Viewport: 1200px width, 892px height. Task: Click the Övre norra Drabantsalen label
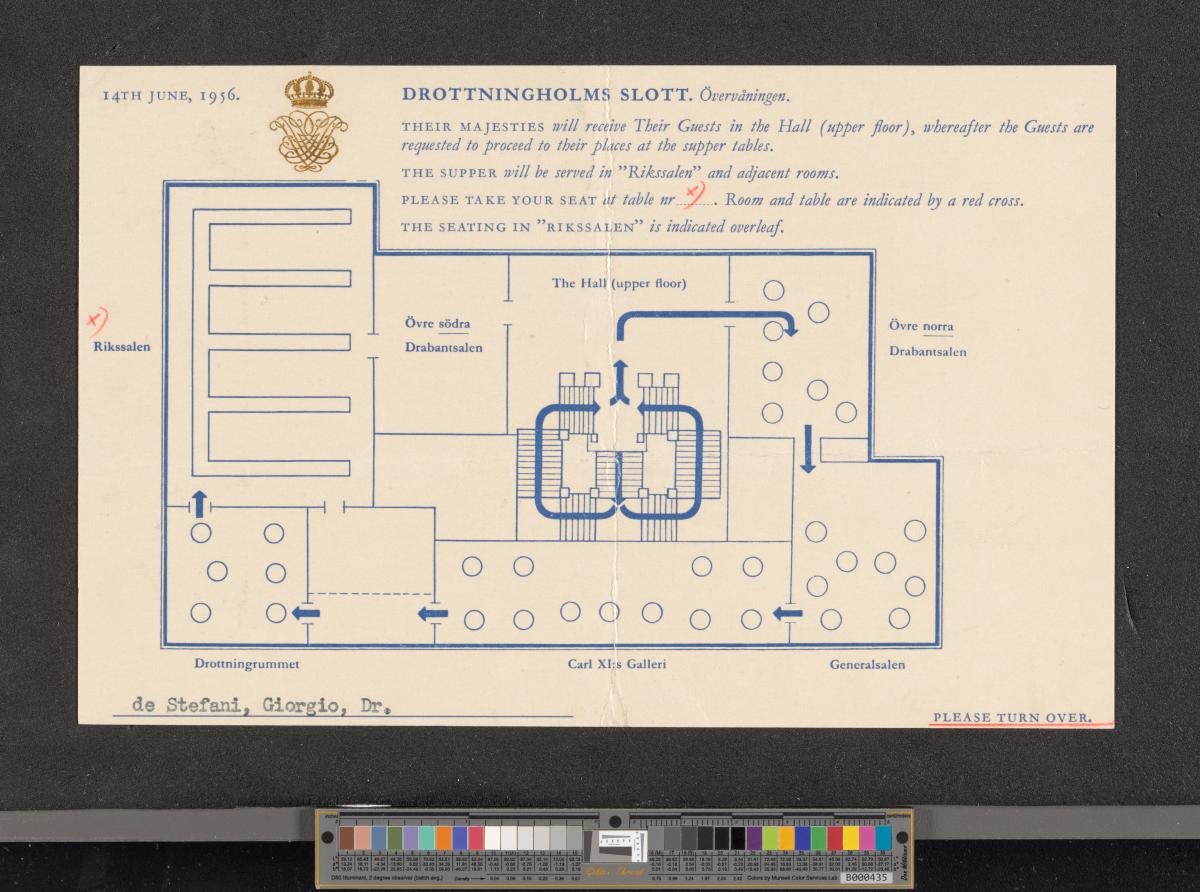927,339
